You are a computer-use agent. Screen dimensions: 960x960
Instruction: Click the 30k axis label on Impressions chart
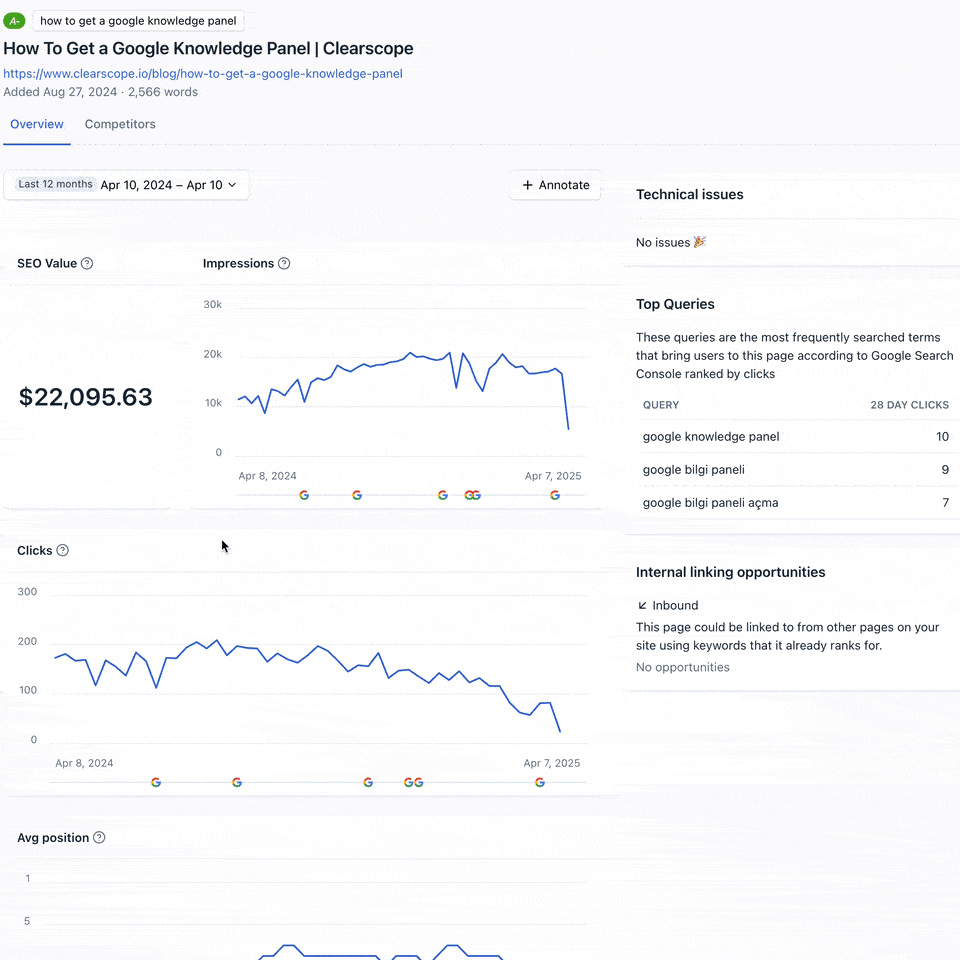[212, 304]
